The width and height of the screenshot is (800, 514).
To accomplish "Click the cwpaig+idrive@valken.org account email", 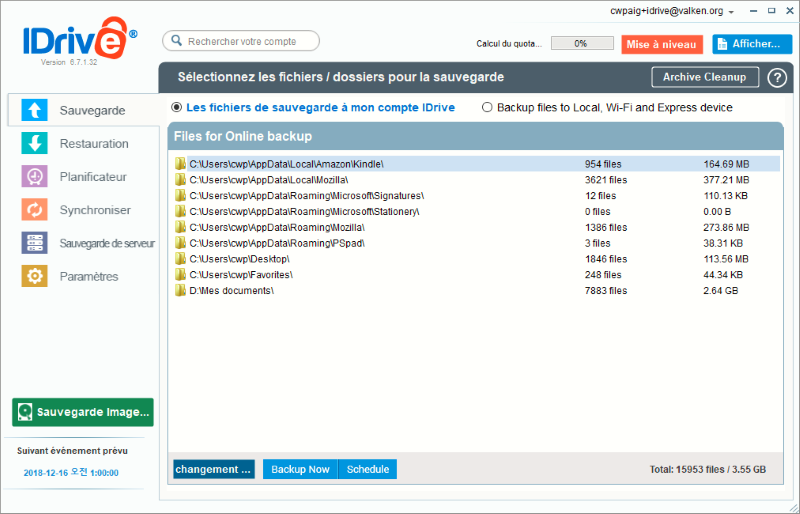I will pyautogui.click(x=666, y=11).
